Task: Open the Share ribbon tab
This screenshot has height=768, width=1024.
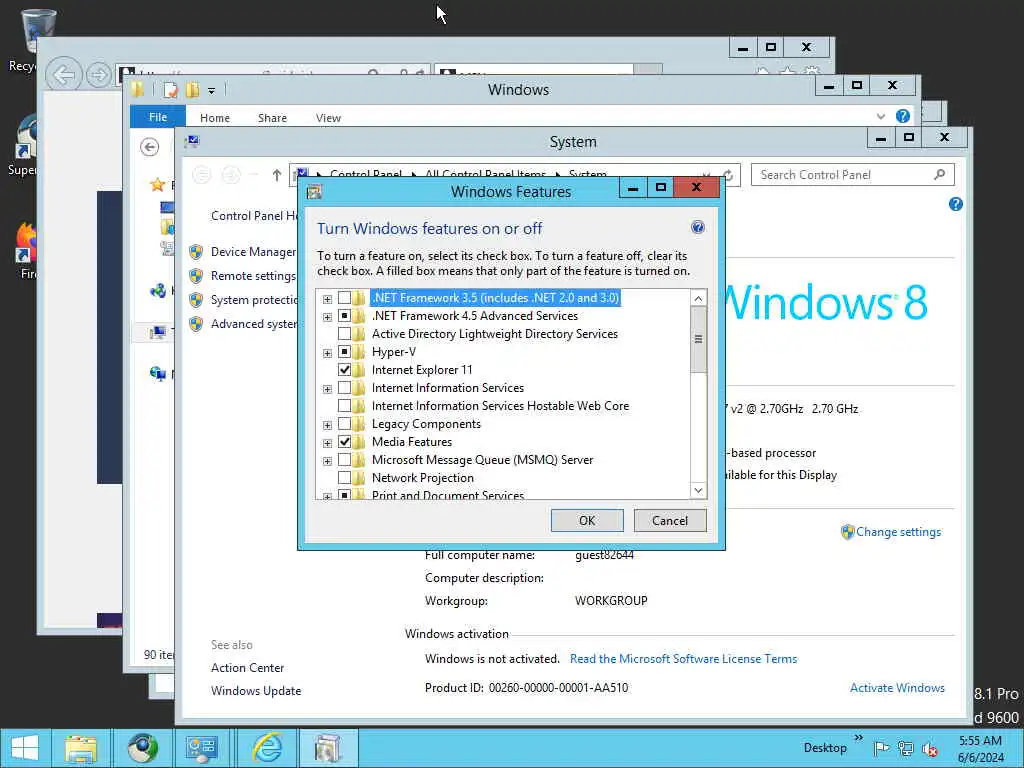Action: [x=272, y=118]
